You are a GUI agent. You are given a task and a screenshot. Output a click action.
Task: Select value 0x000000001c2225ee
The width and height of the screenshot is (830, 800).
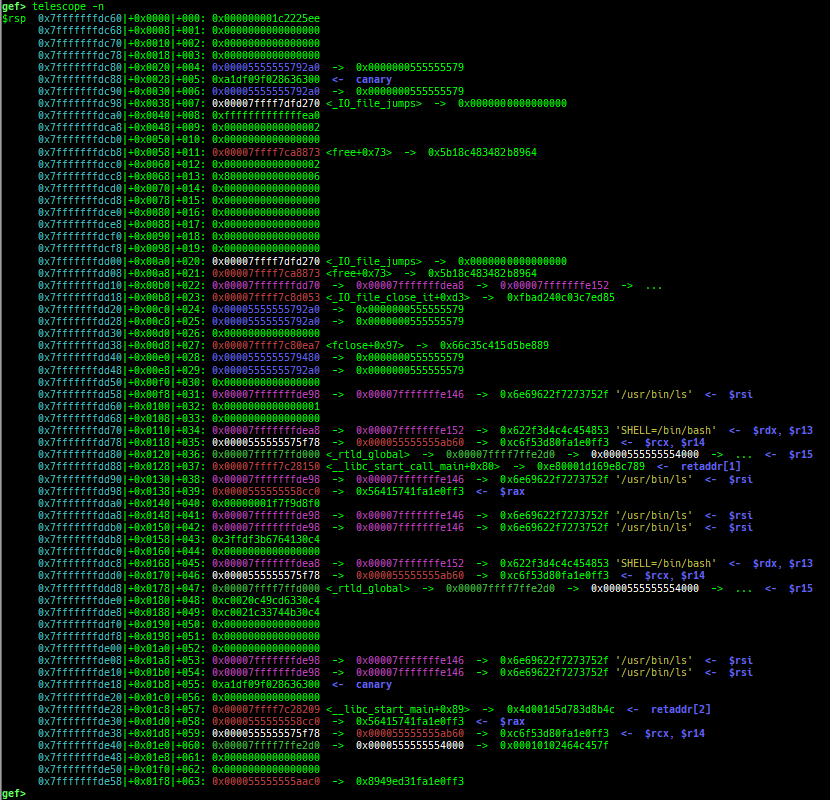[266, 19]
